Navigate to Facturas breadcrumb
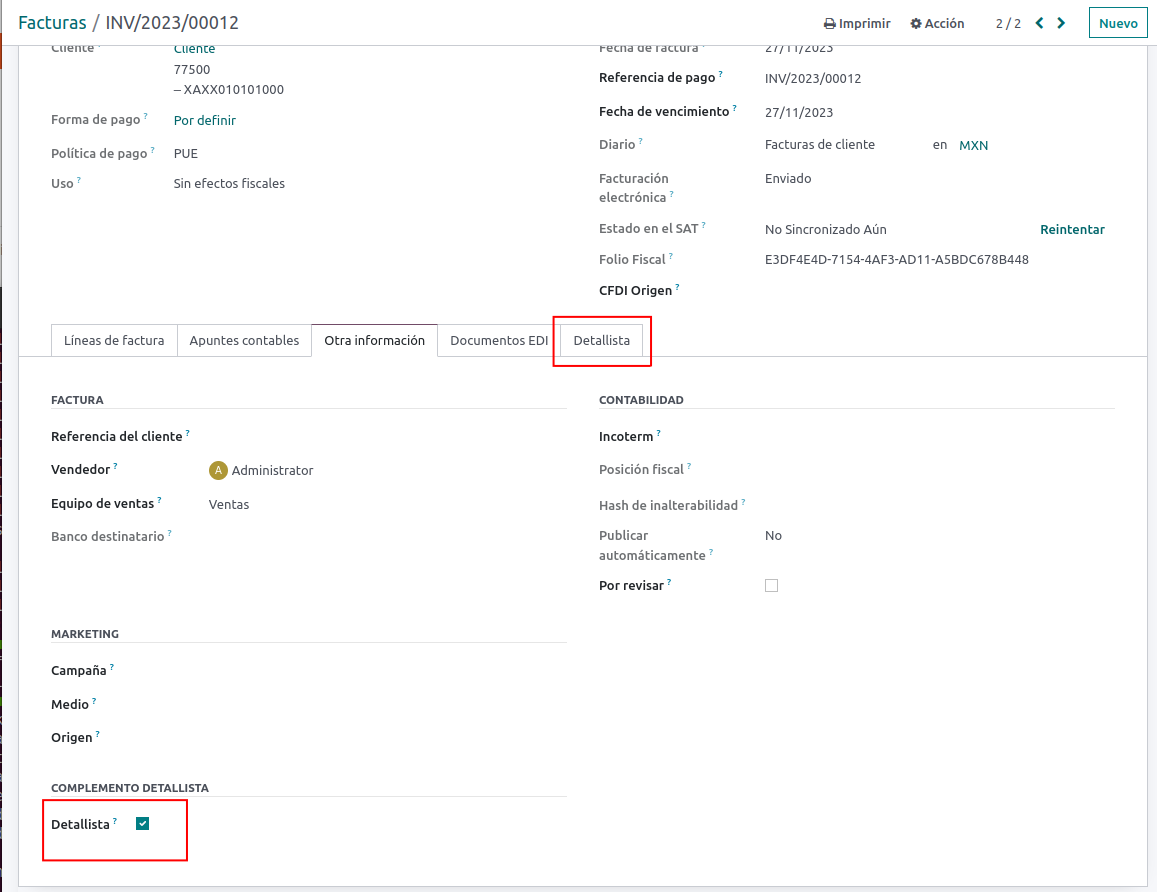Image resolution: width=1157 pixels, height=892 pixels. point(52,23)
